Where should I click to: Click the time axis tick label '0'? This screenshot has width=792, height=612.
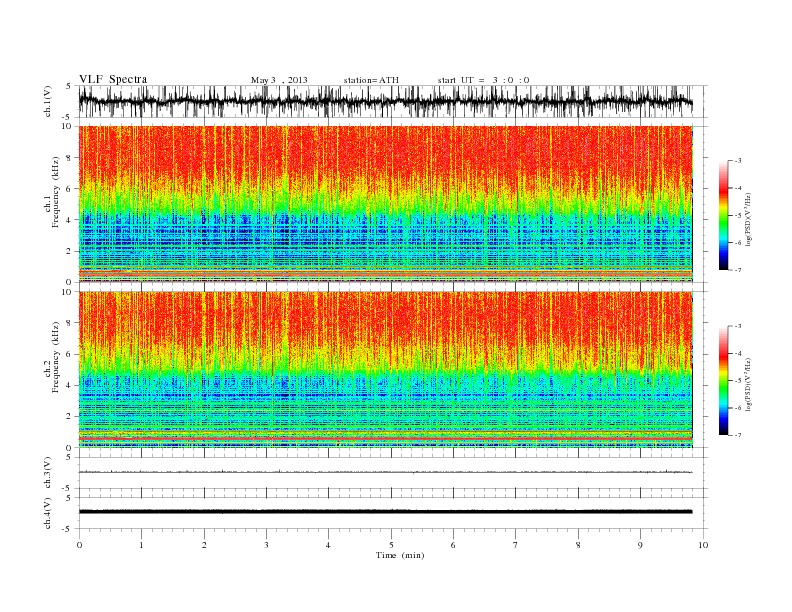pyautogui.click(x=79, y=545)
